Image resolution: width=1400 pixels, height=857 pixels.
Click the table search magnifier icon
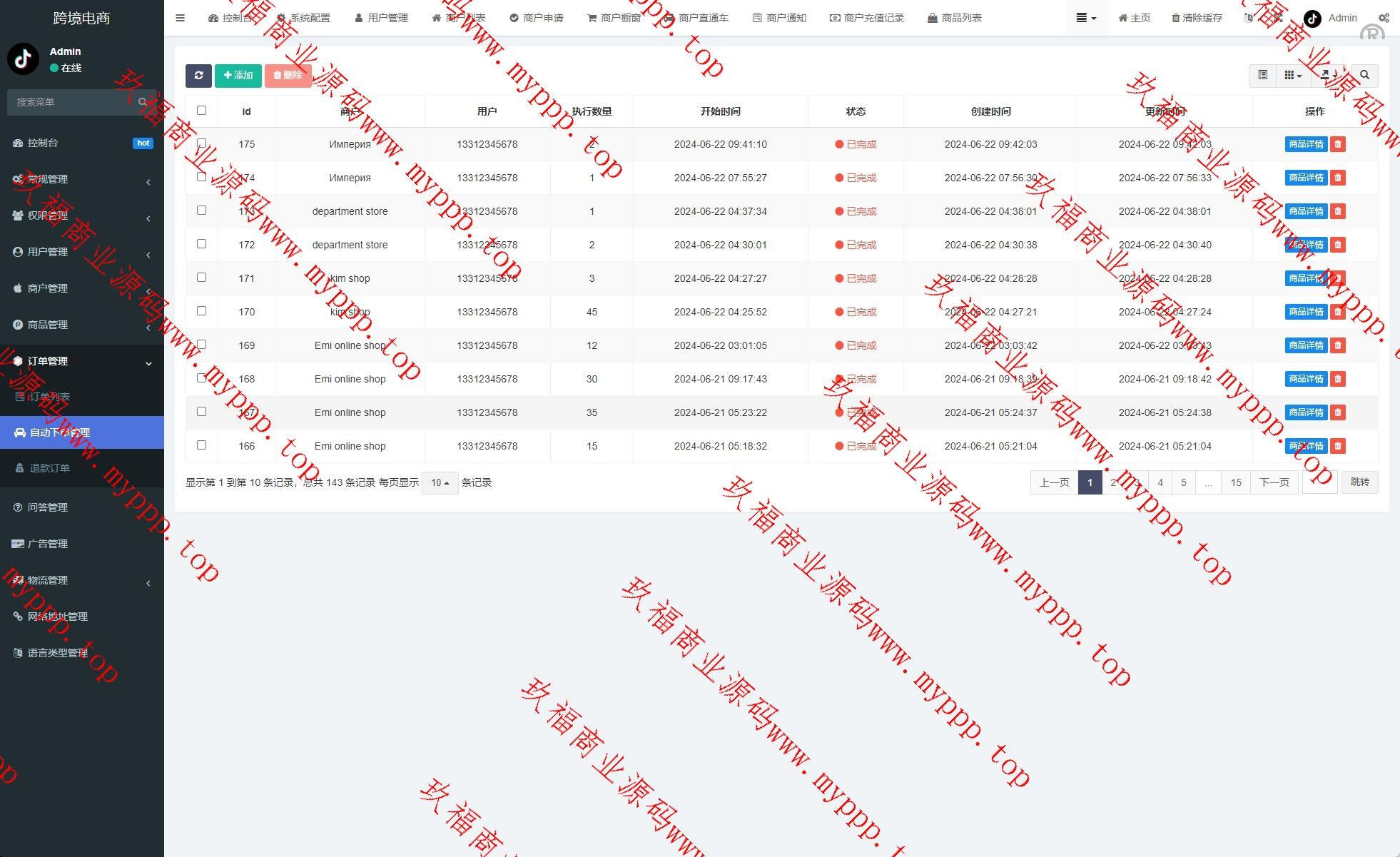(1364, 76)
